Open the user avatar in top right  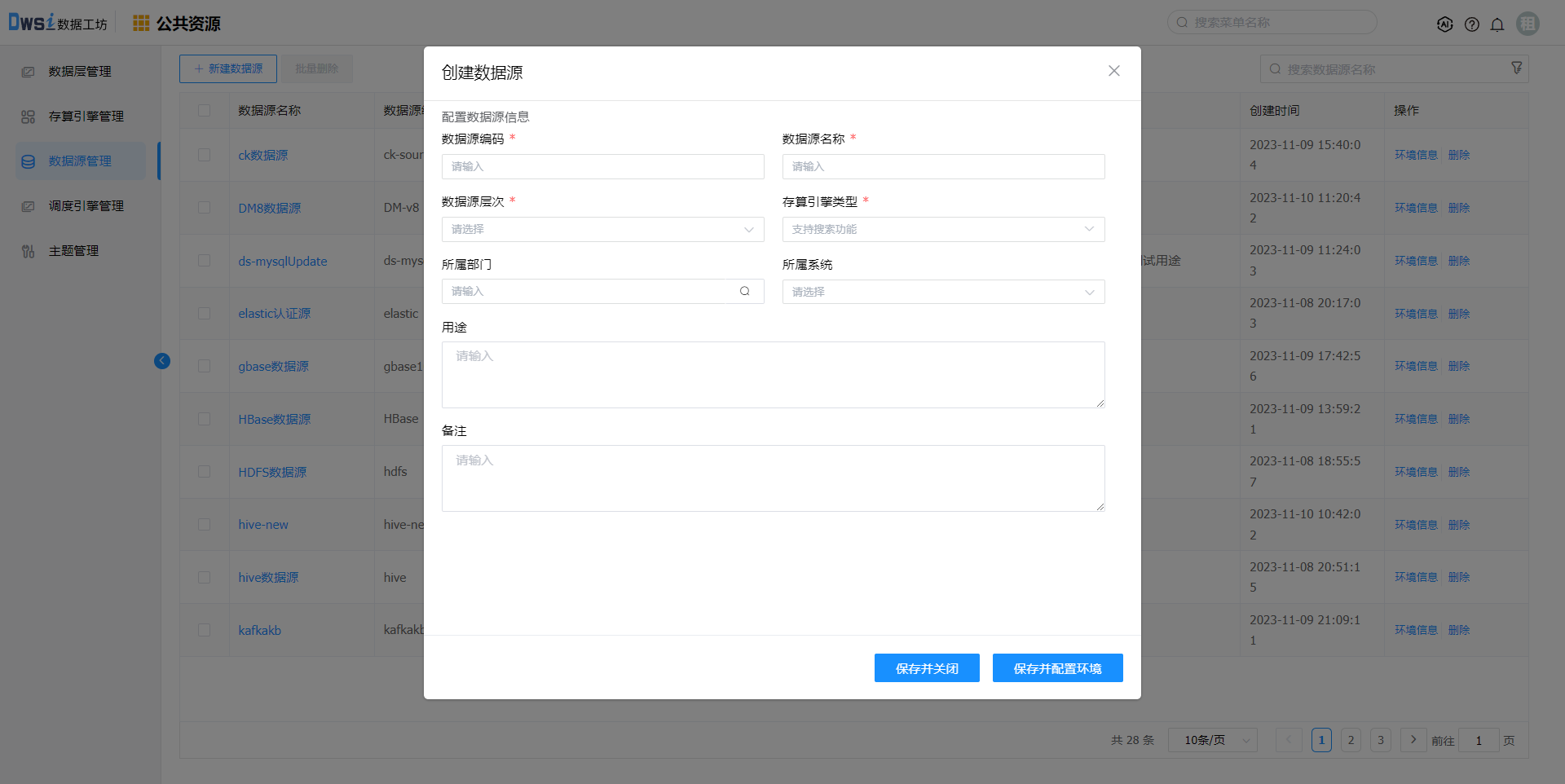point(1528,24)
